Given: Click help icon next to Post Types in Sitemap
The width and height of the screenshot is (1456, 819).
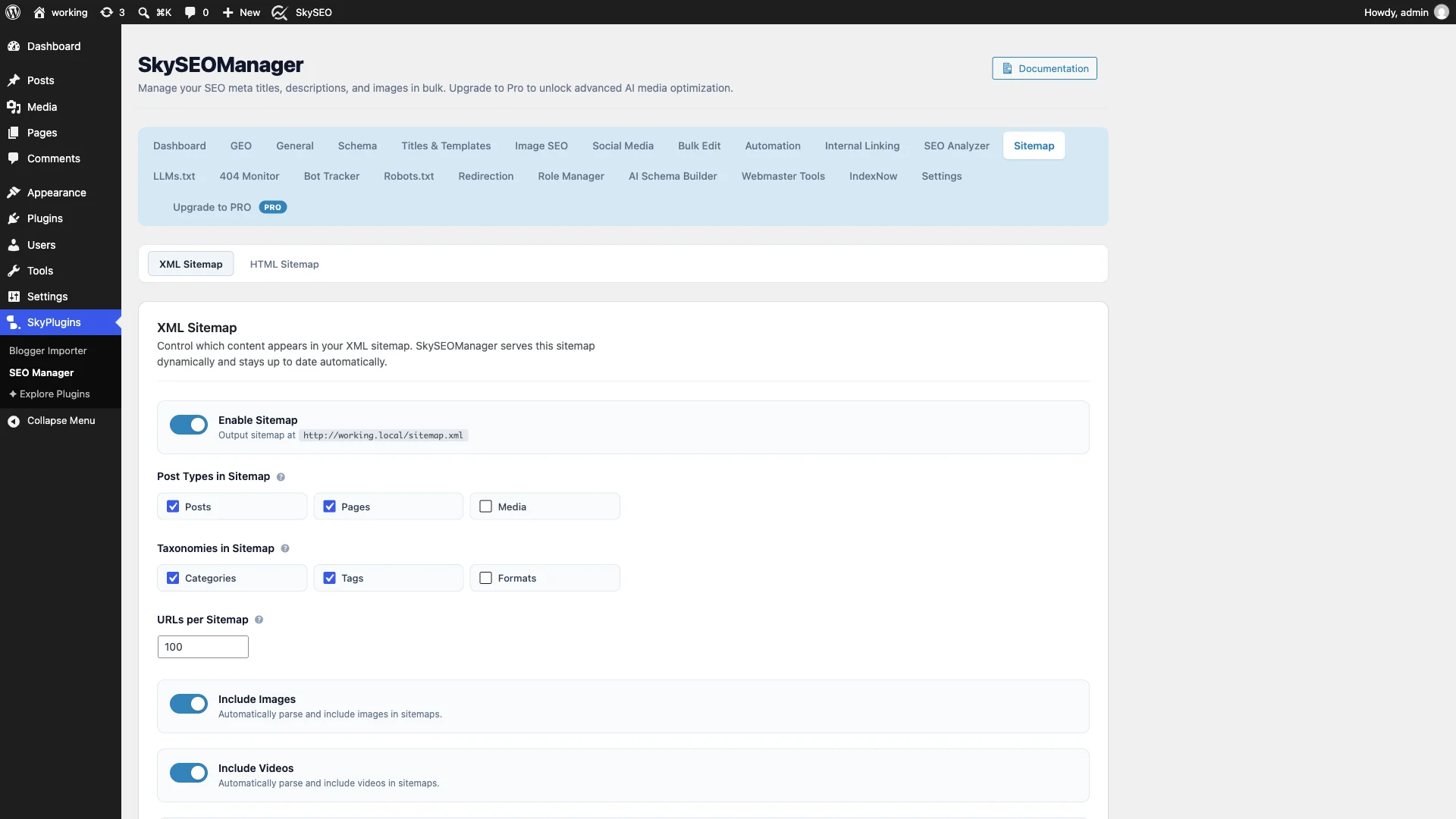Looking at the screenshot, I should click(281, 477).
